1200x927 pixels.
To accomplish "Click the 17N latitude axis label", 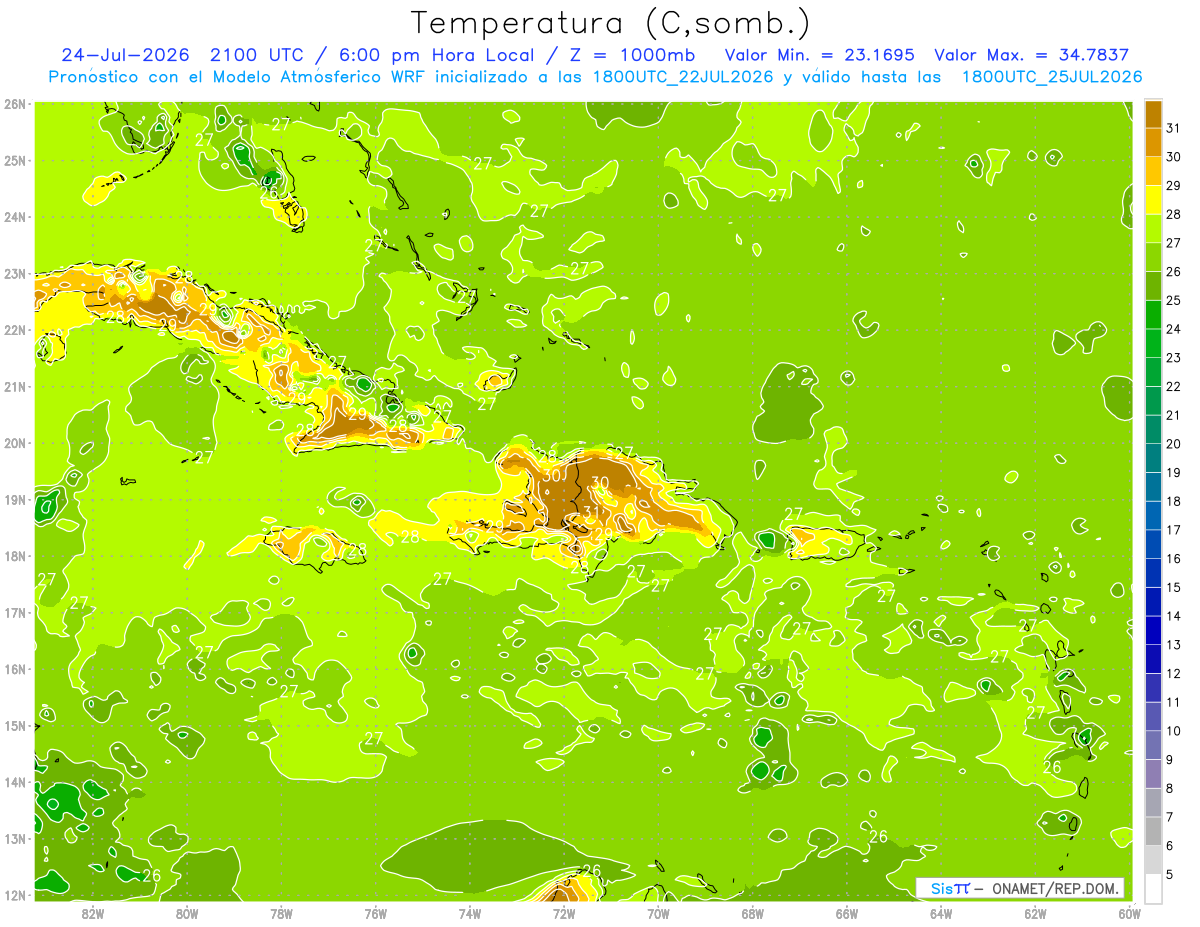I will click(x=15, y=612).
